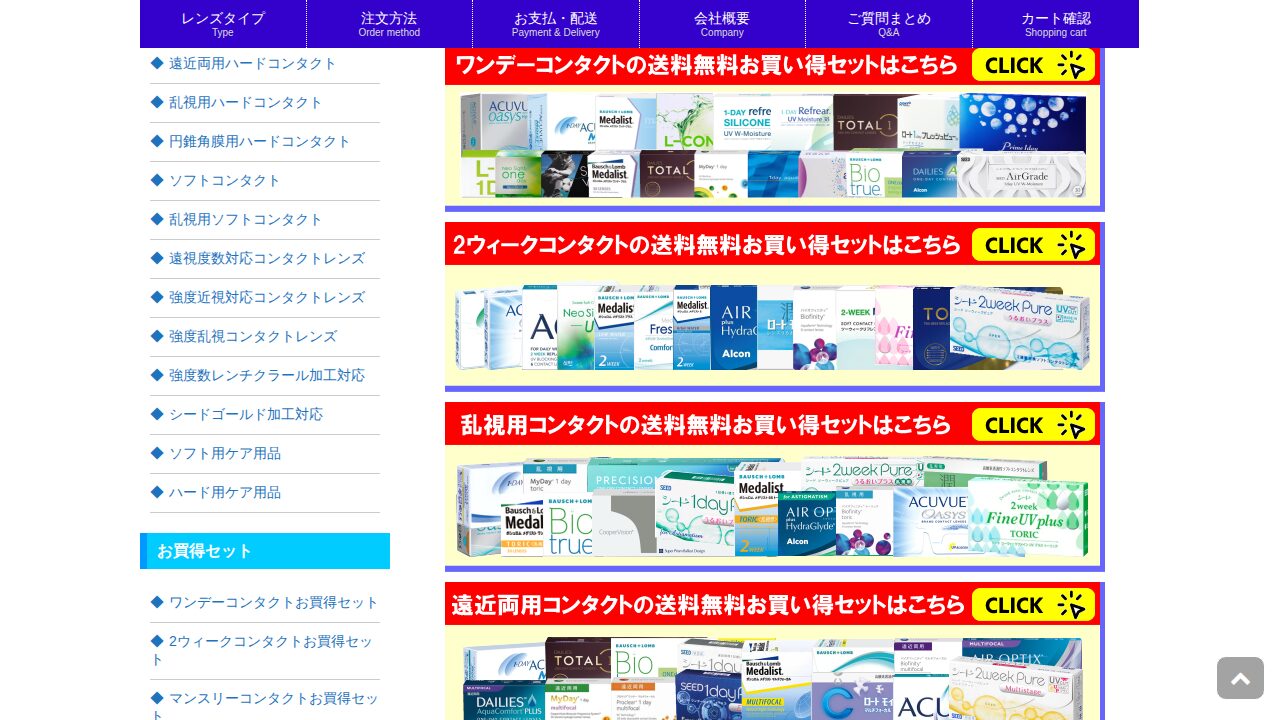Click the 2-week contact lens product boxes image
Viewport: 1280px width, 720px height.
coord(772,326)
